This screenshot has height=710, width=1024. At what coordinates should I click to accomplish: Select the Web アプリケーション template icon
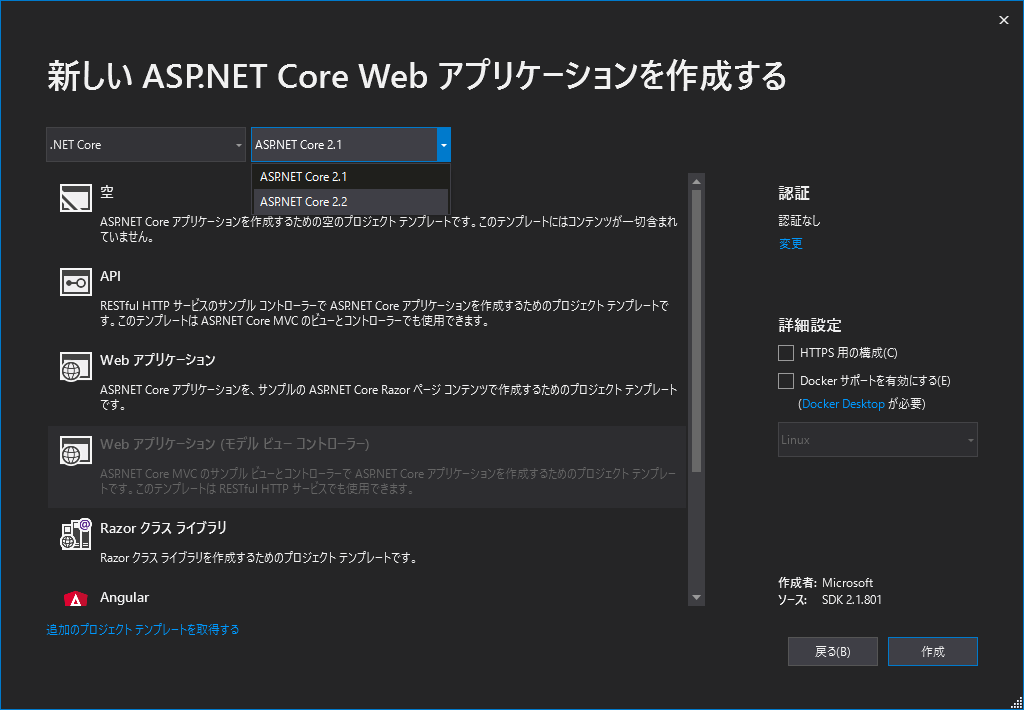point(75,368)
